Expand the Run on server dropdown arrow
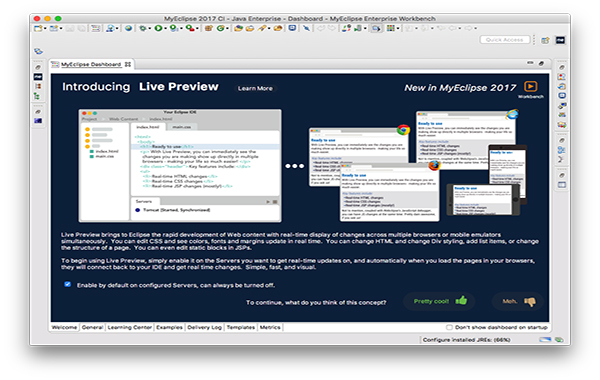 (x=181, y=29)
